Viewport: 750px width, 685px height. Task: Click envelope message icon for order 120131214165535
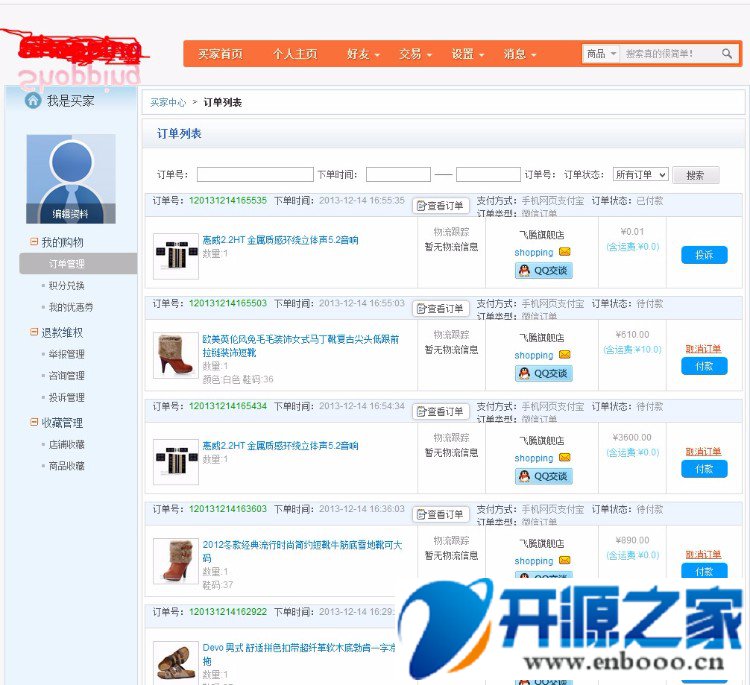(565, 252)
